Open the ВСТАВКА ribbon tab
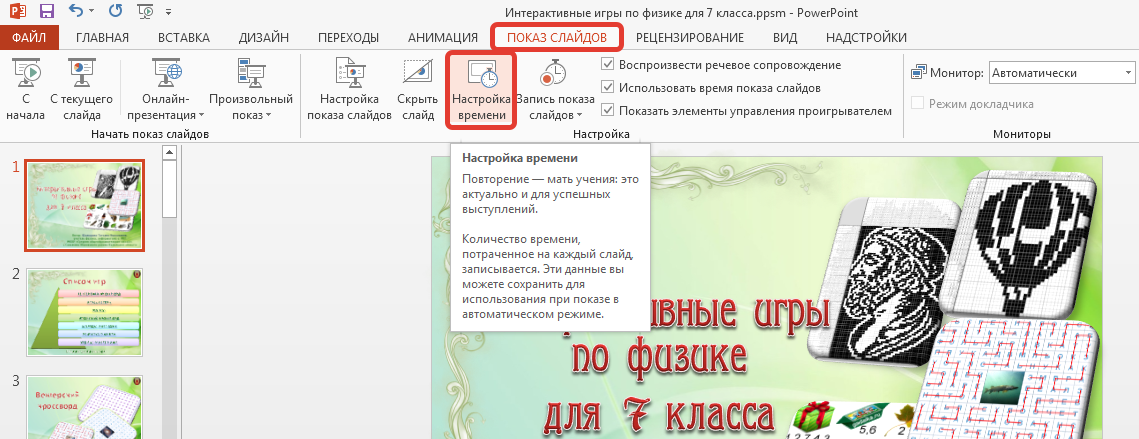1139x439 pixels. [184, 38]
